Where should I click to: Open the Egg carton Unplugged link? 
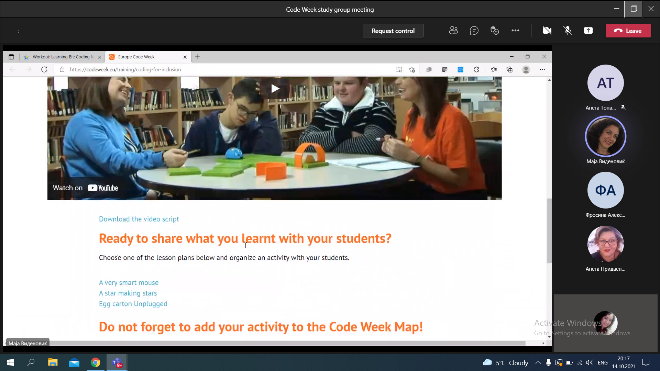pyautogui.click(x=133, y=304)
